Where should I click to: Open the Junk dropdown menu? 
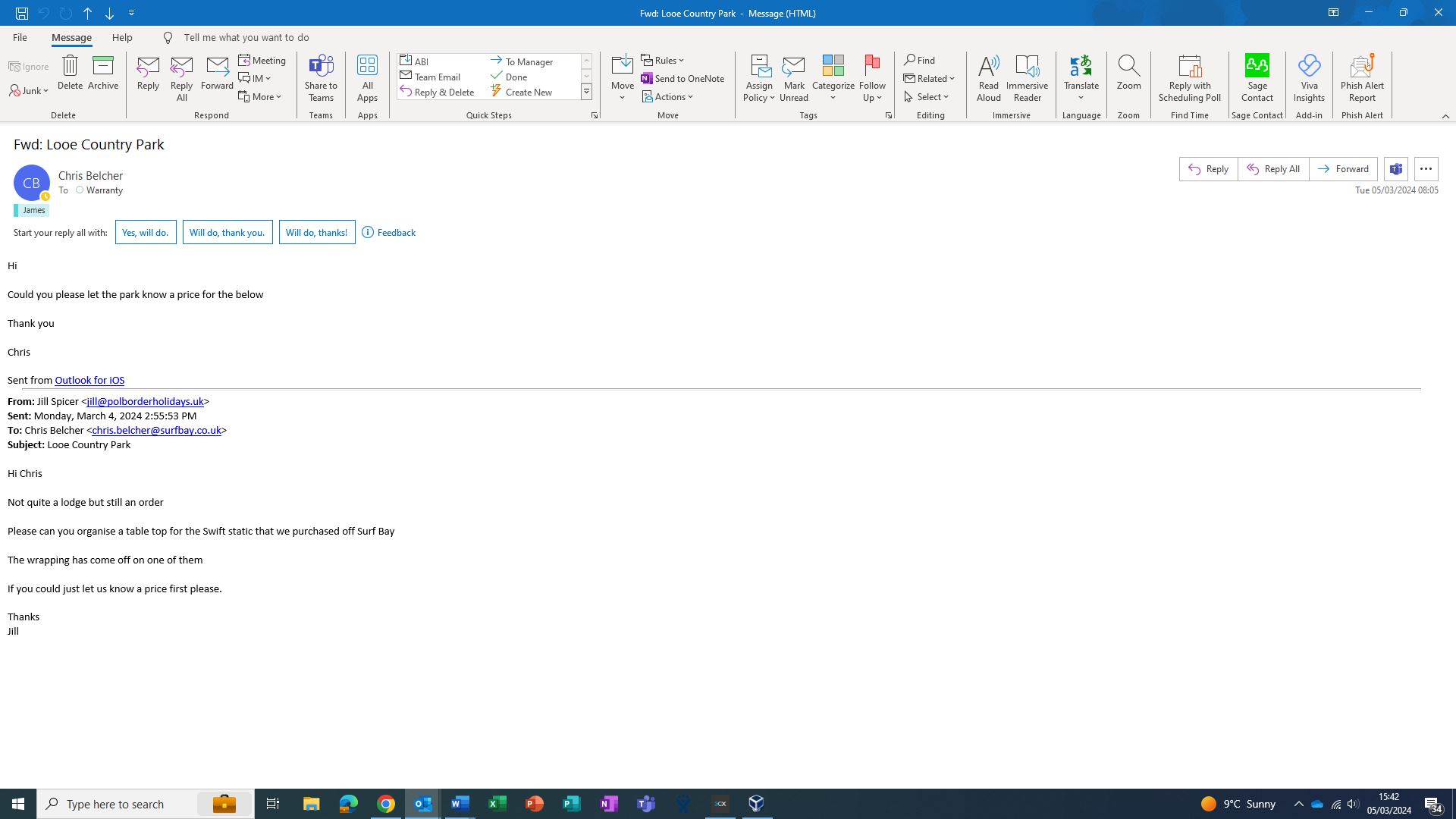(30, 91)
